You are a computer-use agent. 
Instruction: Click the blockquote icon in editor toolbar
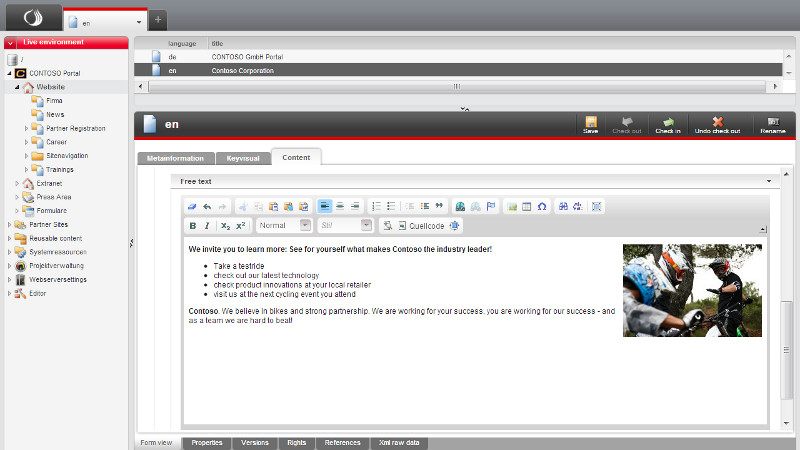click(439, 206)
